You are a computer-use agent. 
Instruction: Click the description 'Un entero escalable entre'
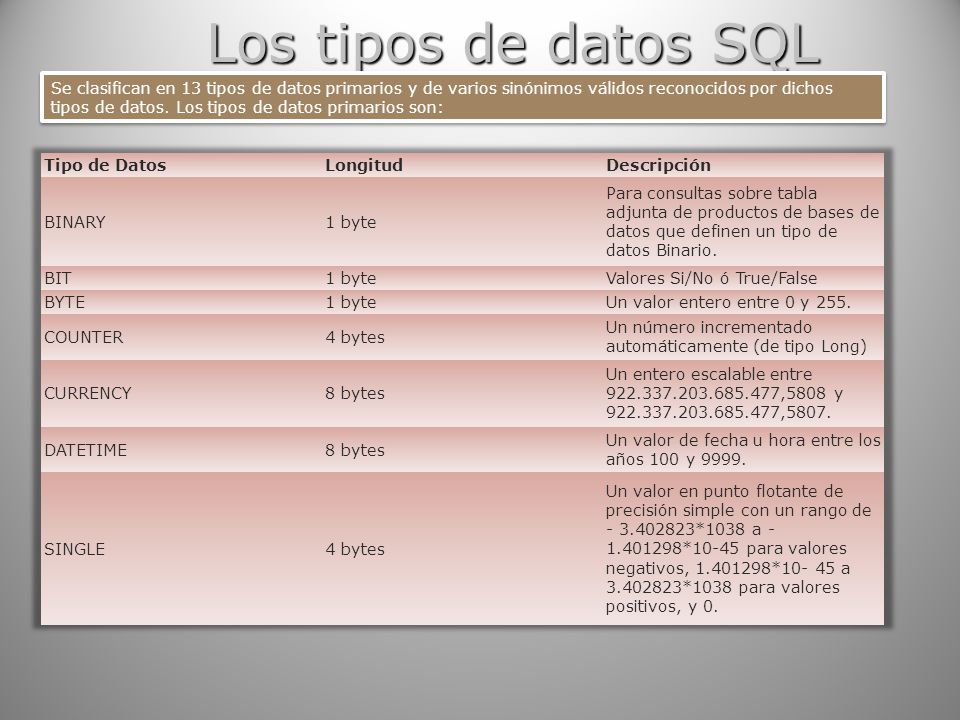pyautogui.click(x=724, y=392)
